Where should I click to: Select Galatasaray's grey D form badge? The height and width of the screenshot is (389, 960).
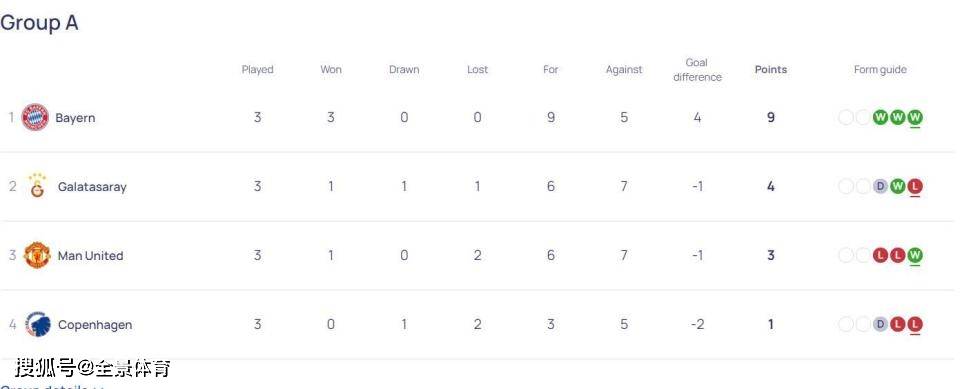tap(880, 186)
